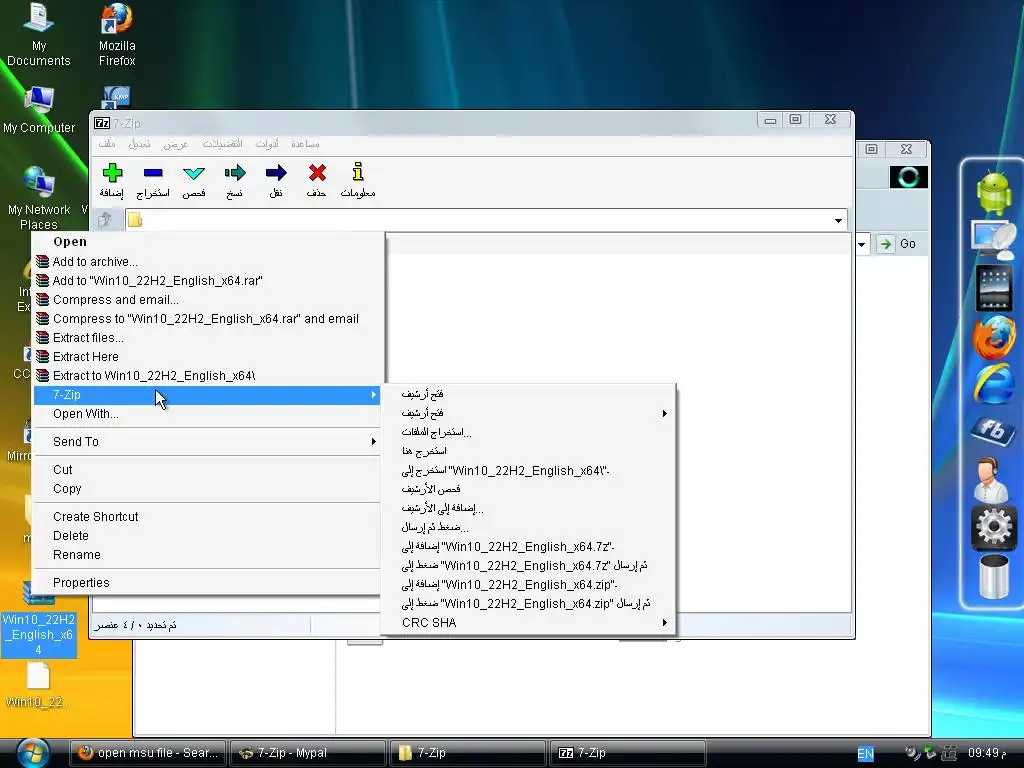Choose Delete in context menu
Screen dimensions: 1024x768
tap(206, 536)
